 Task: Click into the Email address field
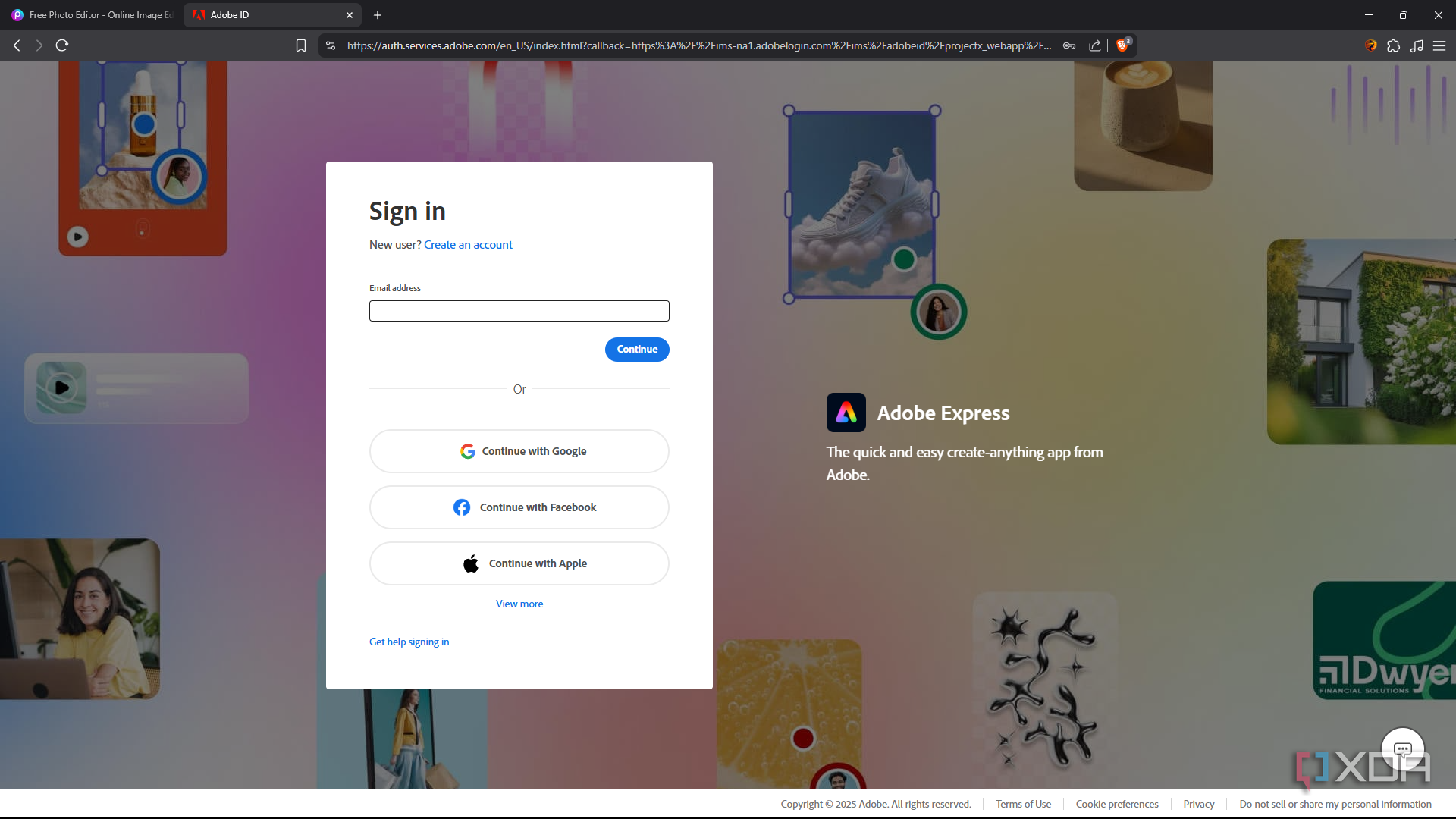519,311
